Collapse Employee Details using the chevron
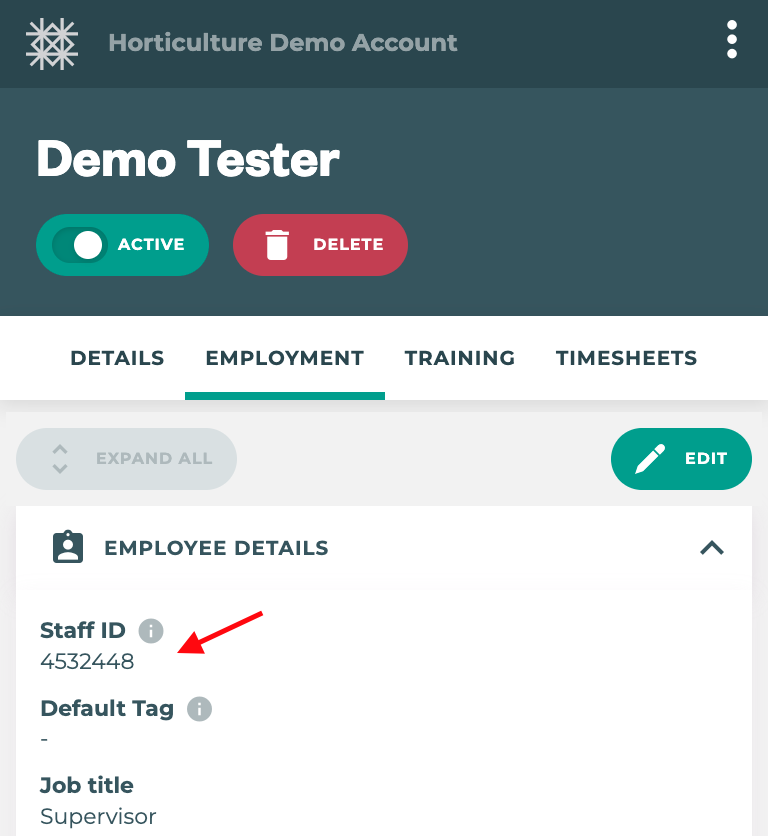The height and width of the screenshot is (836, 768). point(711,548)
